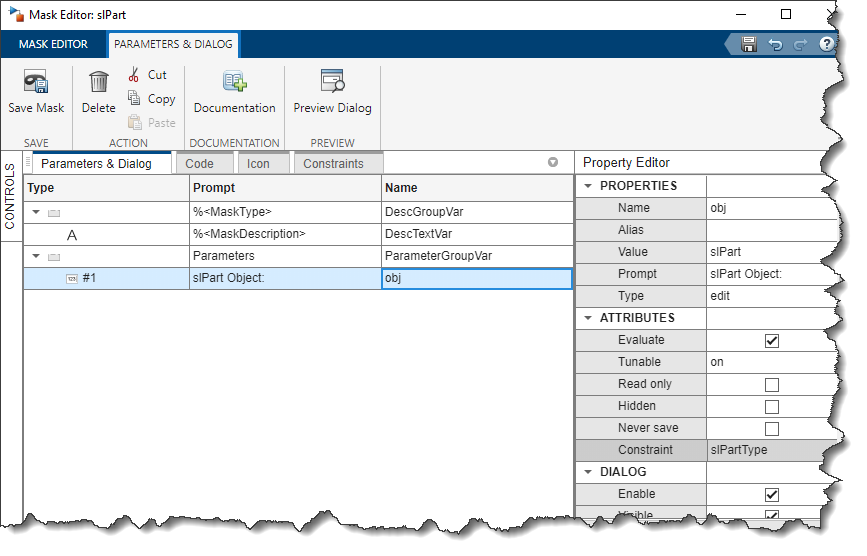Click the save disk icon in title strip
867x556 pixels.
pyautogui.click(x=749, y=44)
